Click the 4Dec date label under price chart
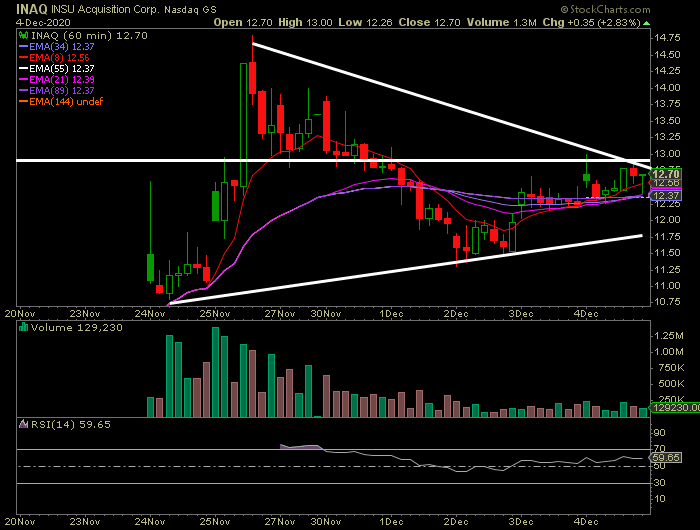Viewport: 700px width, 530px height. coord(586,314)
